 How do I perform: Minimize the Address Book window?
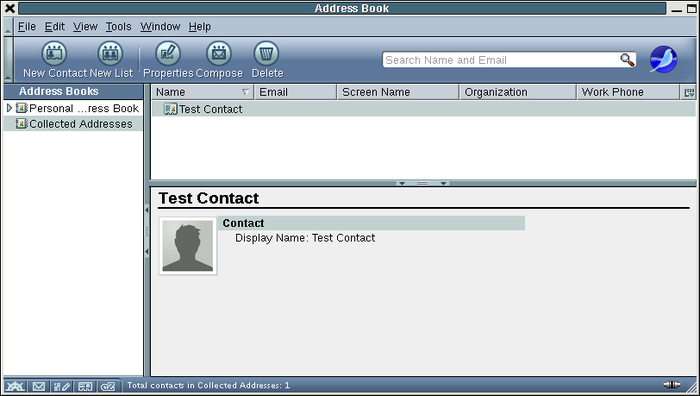pos(676,8)
